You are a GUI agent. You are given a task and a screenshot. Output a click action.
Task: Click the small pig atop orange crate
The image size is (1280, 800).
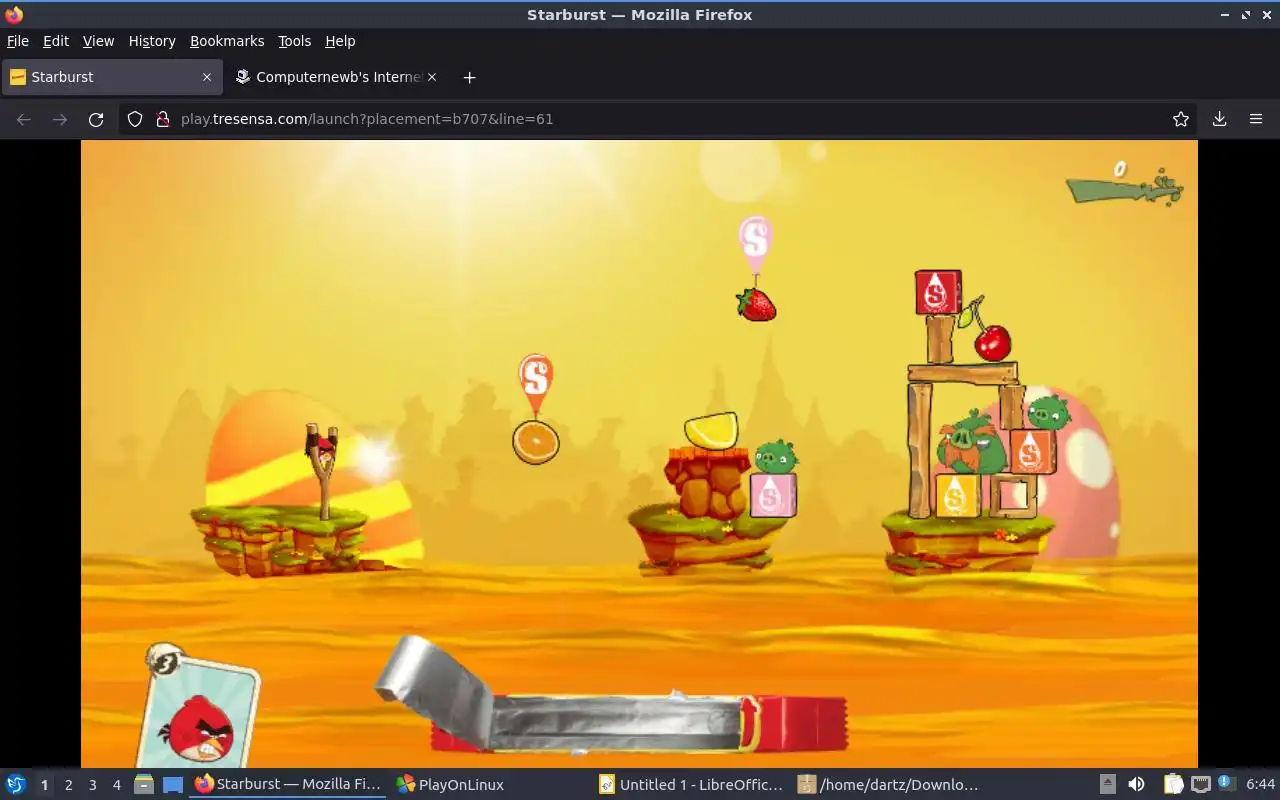(1048, 411)
